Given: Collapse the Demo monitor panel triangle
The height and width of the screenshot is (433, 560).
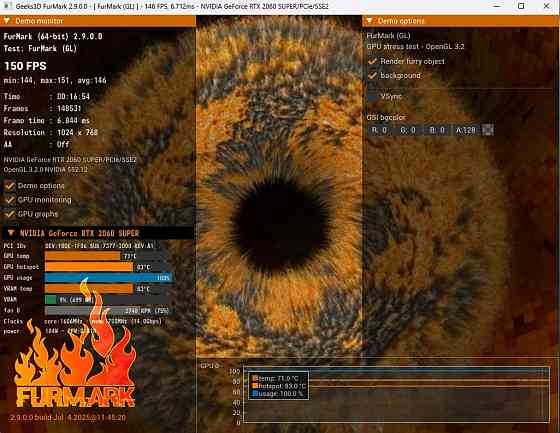Looking at the screenshot, I should (7, 21).
